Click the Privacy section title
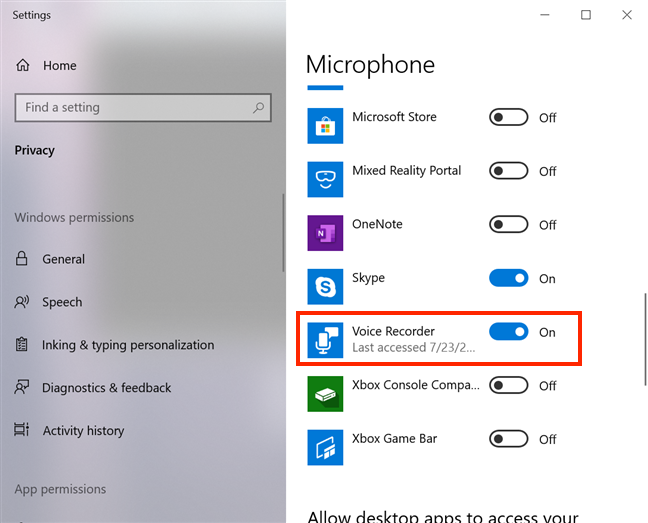648x523 pixels. pos(34,150)
